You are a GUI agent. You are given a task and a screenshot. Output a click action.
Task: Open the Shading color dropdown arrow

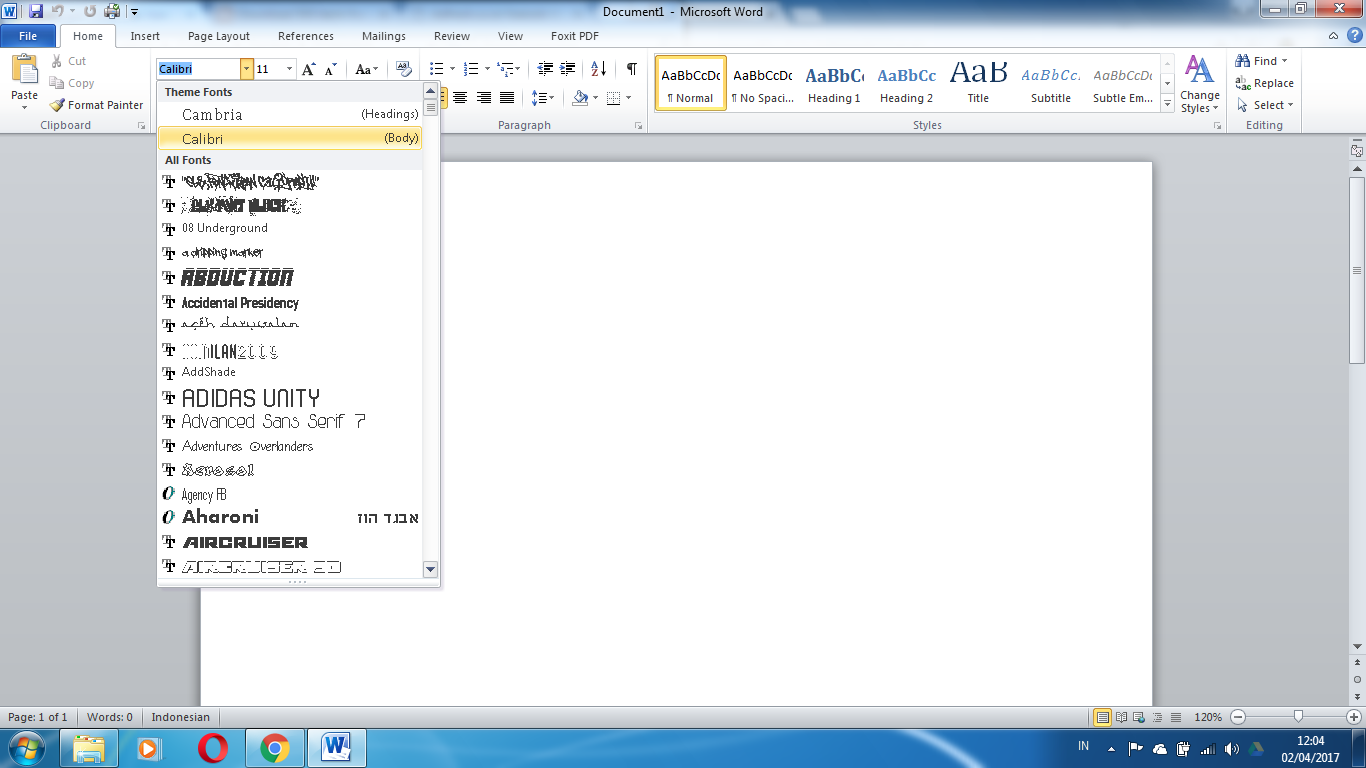click(x=596, y=98)
